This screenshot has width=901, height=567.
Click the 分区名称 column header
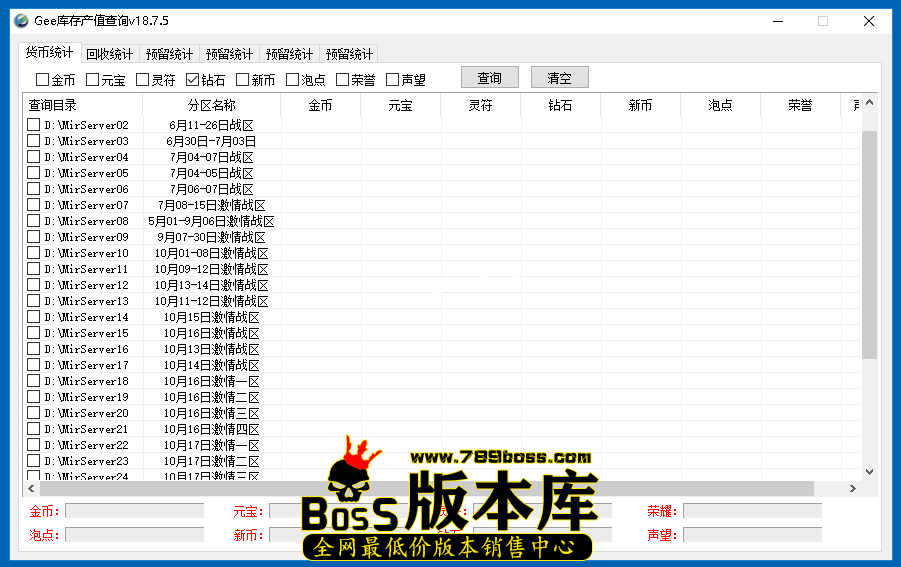pos(211,105)
